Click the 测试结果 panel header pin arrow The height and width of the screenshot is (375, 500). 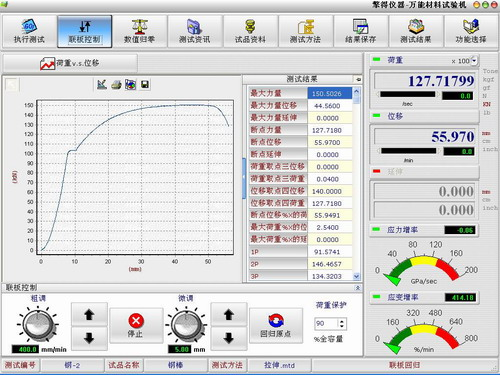(358, 79)
